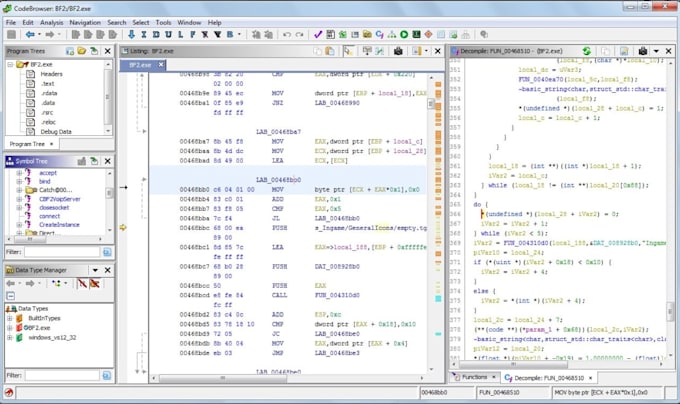Open the dropdown arrow next to 'B' bookmark icon
The height and width of the screenshot is (404, 680).
pos(239,35)
